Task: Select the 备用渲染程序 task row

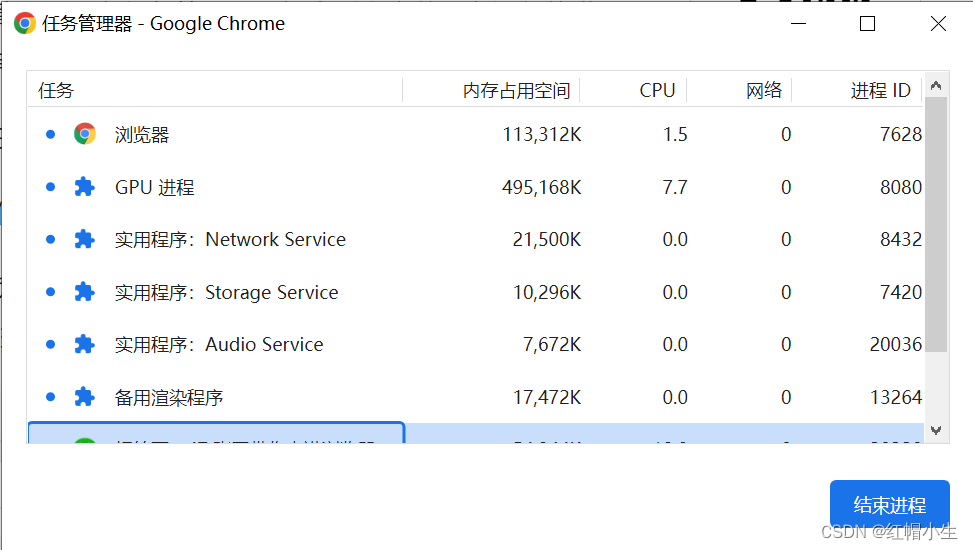Action: click(476, 397)
